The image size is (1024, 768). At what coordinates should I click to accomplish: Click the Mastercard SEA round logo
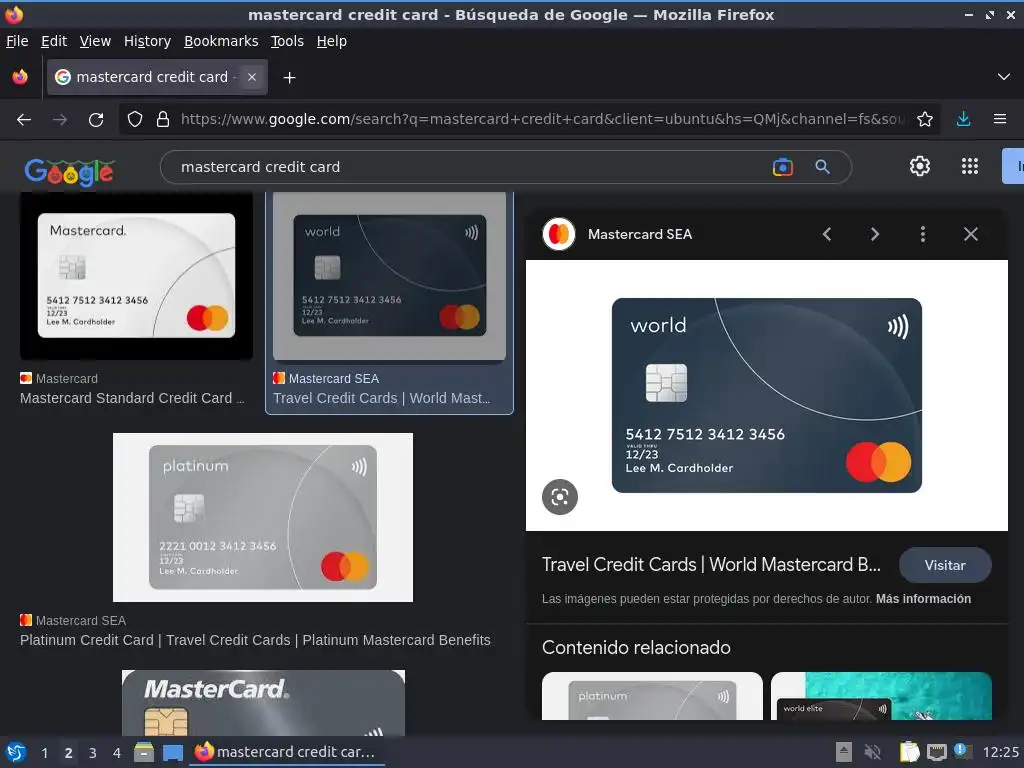(x=558, y=234)
